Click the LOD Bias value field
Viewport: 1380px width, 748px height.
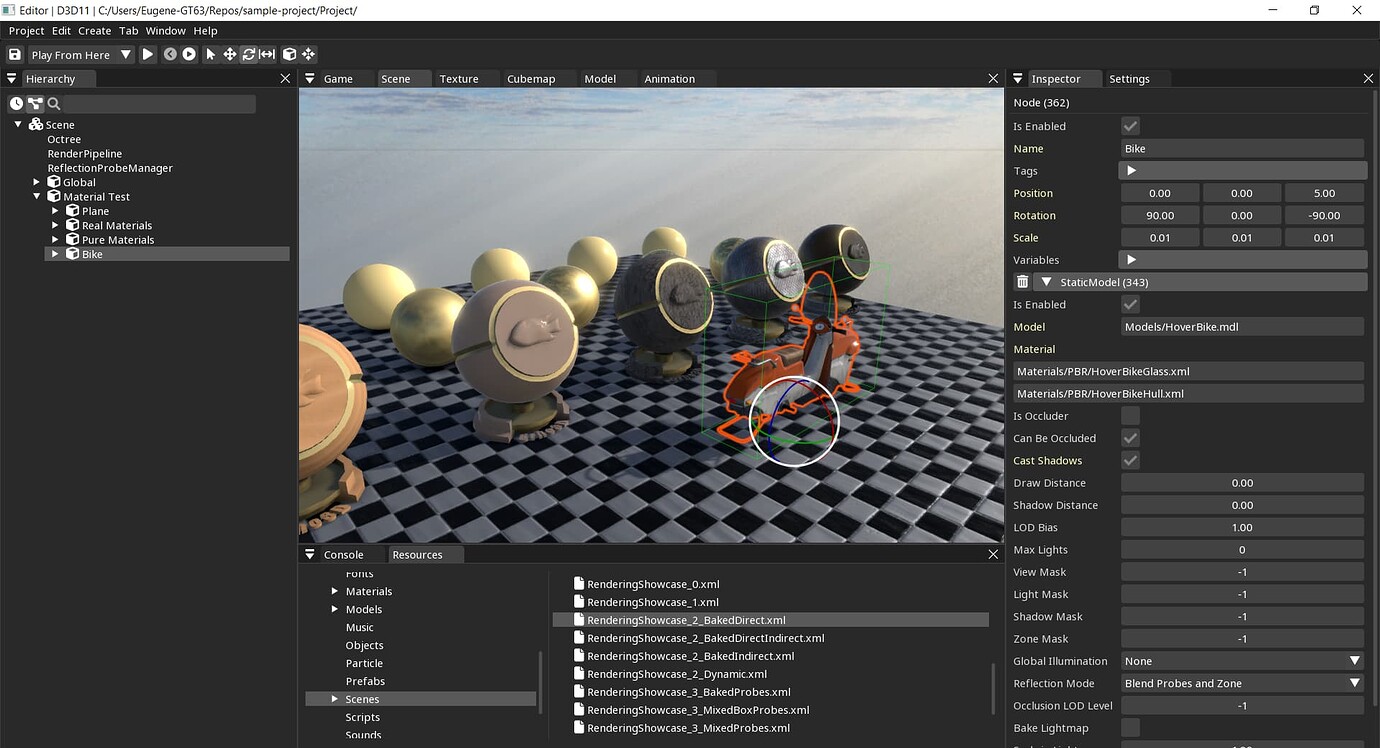click(1242, 527)
